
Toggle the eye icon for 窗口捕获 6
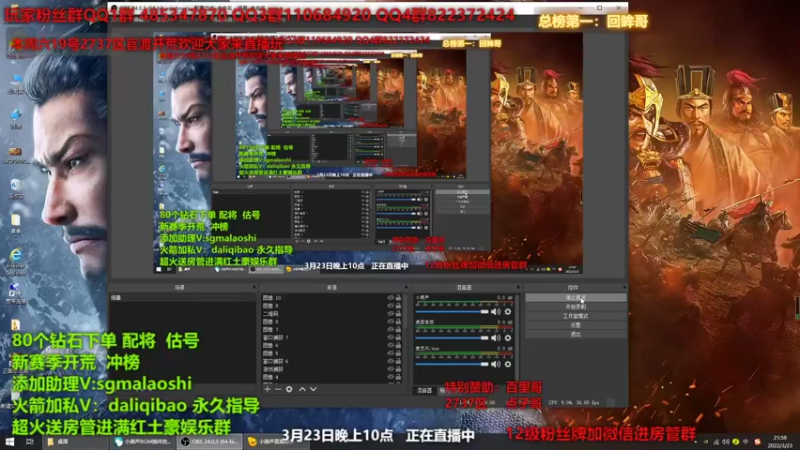coord(391,361)
